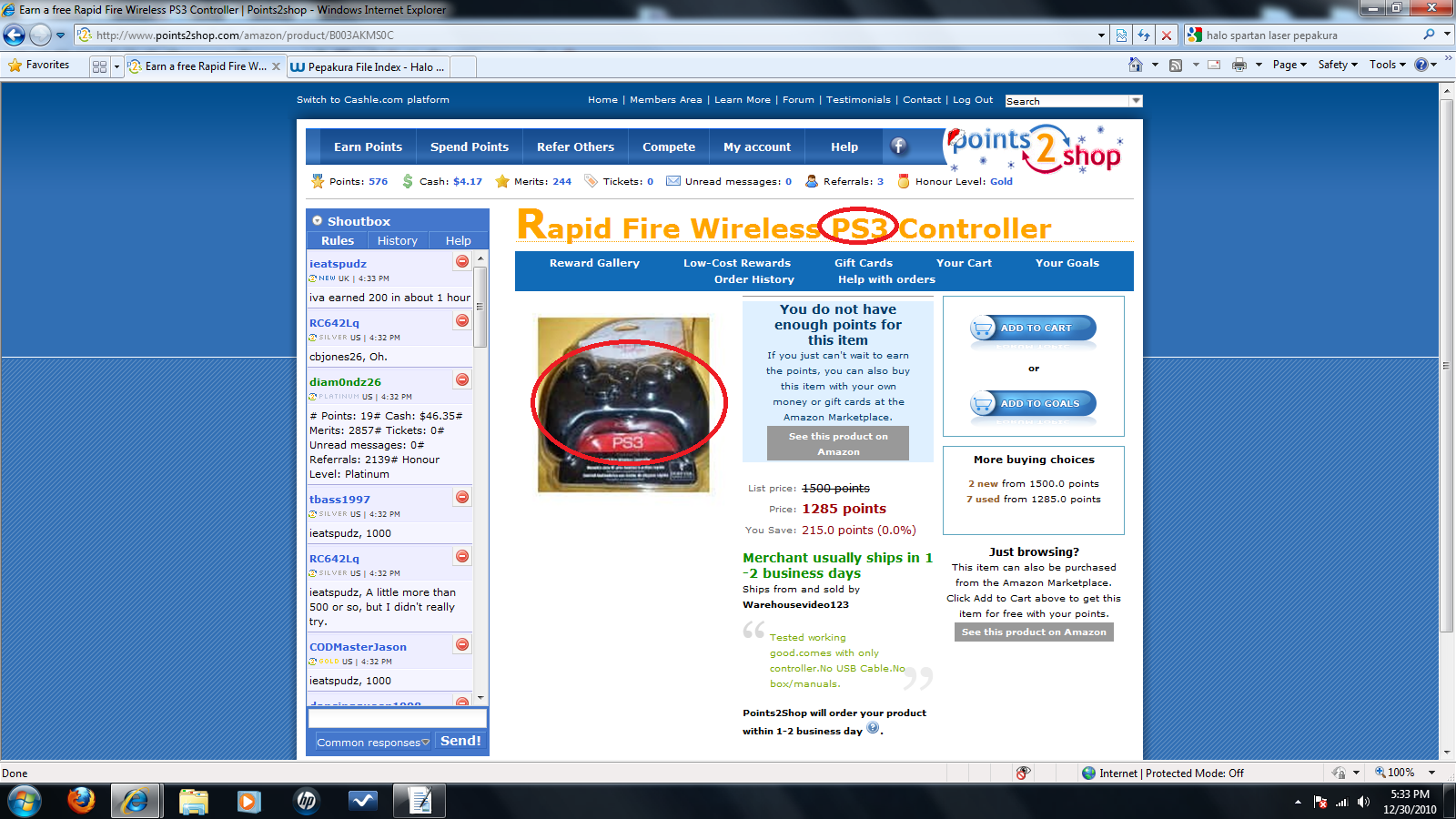Click the Read Mail icon in the command bar

1214,65
